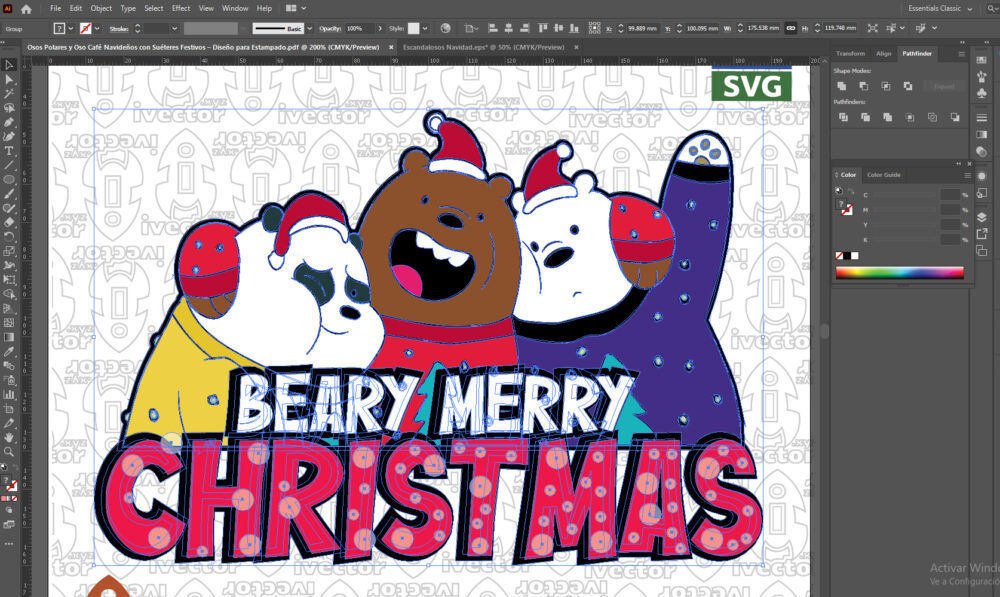Open the Artboards panel icon
The image size is (1000, 597).
pyautogui.click(x=982, y=251)
